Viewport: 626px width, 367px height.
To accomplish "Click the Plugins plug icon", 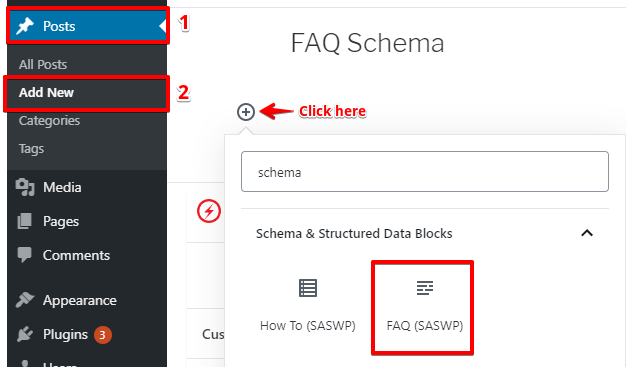I will click(25, 334).
